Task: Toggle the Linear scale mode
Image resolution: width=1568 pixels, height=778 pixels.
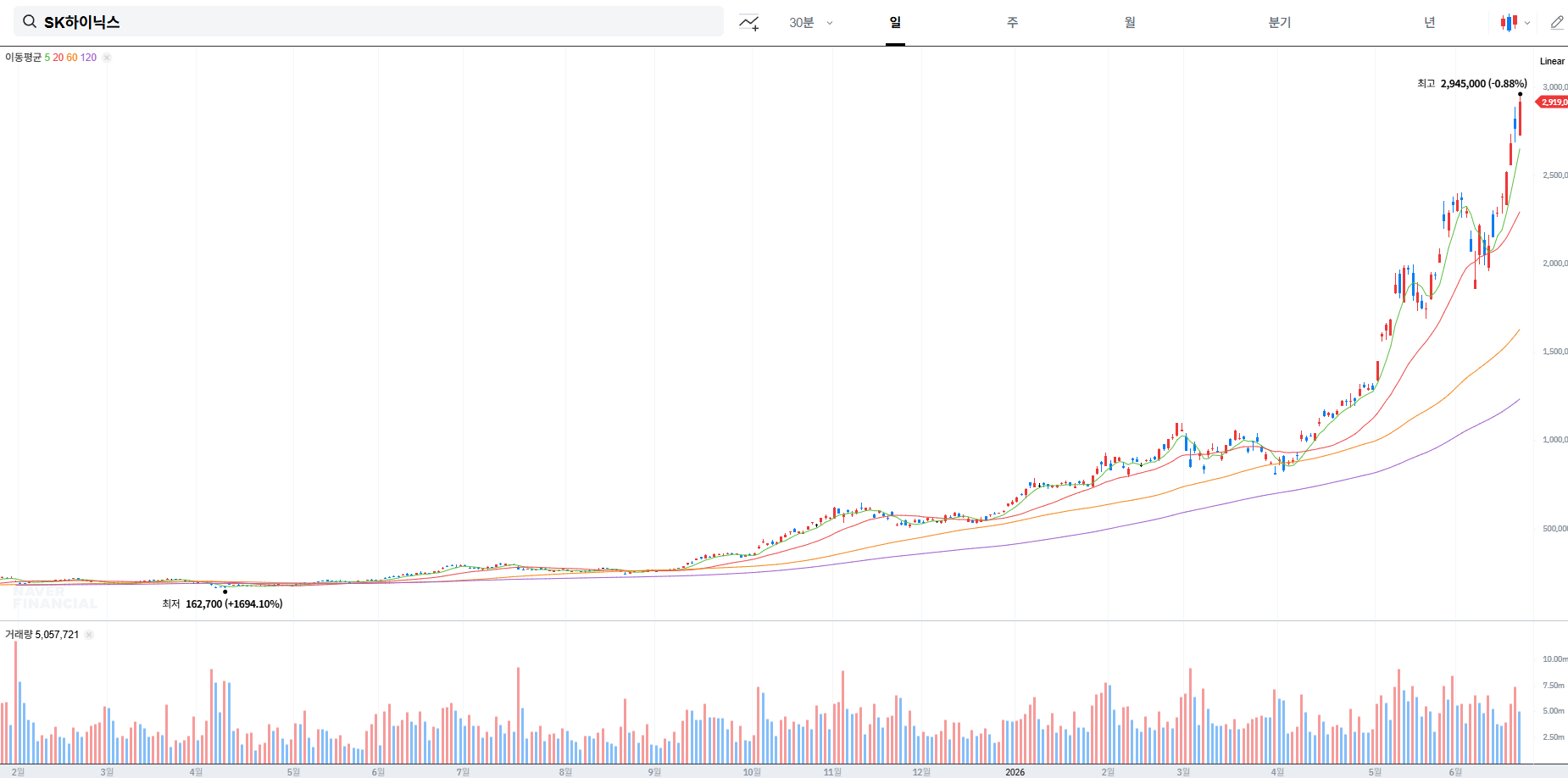Action: [1552, 61]
